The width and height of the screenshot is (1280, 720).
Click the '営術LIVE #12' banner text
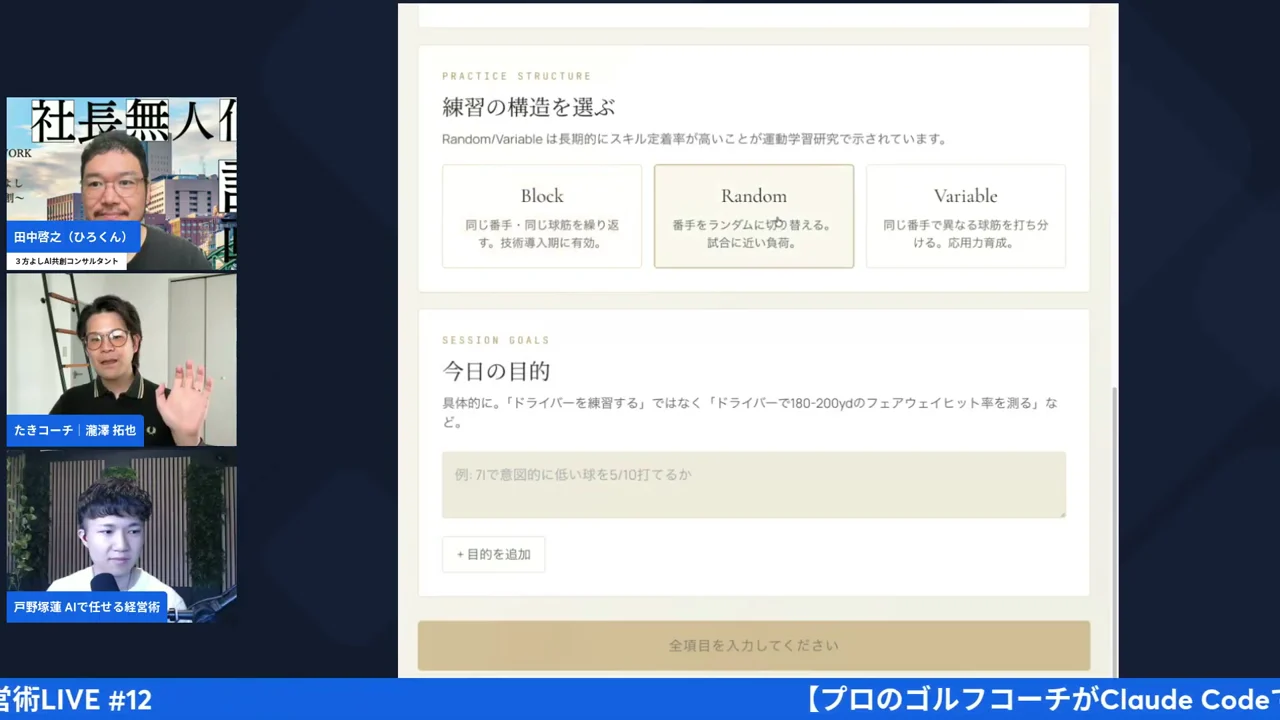76,700
